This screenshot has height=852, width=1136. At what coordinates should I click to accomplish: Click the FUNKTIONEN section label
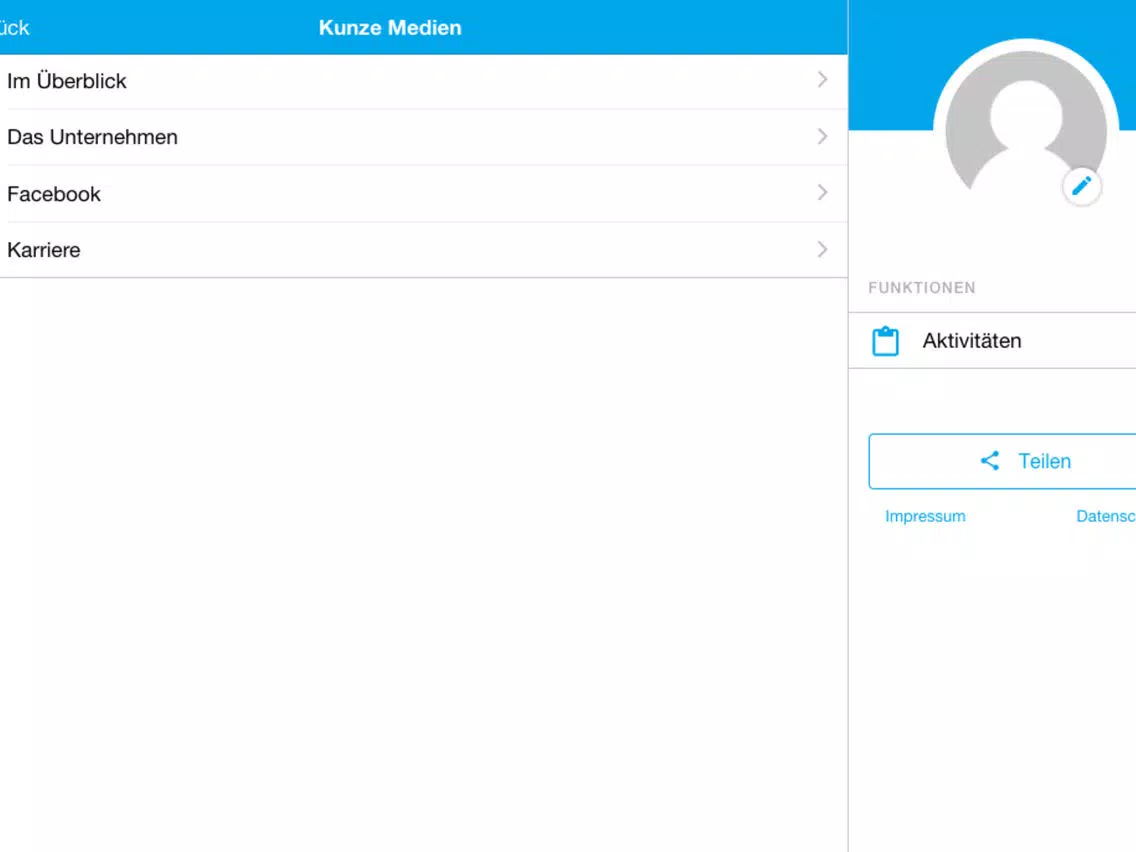click(922, 288)
